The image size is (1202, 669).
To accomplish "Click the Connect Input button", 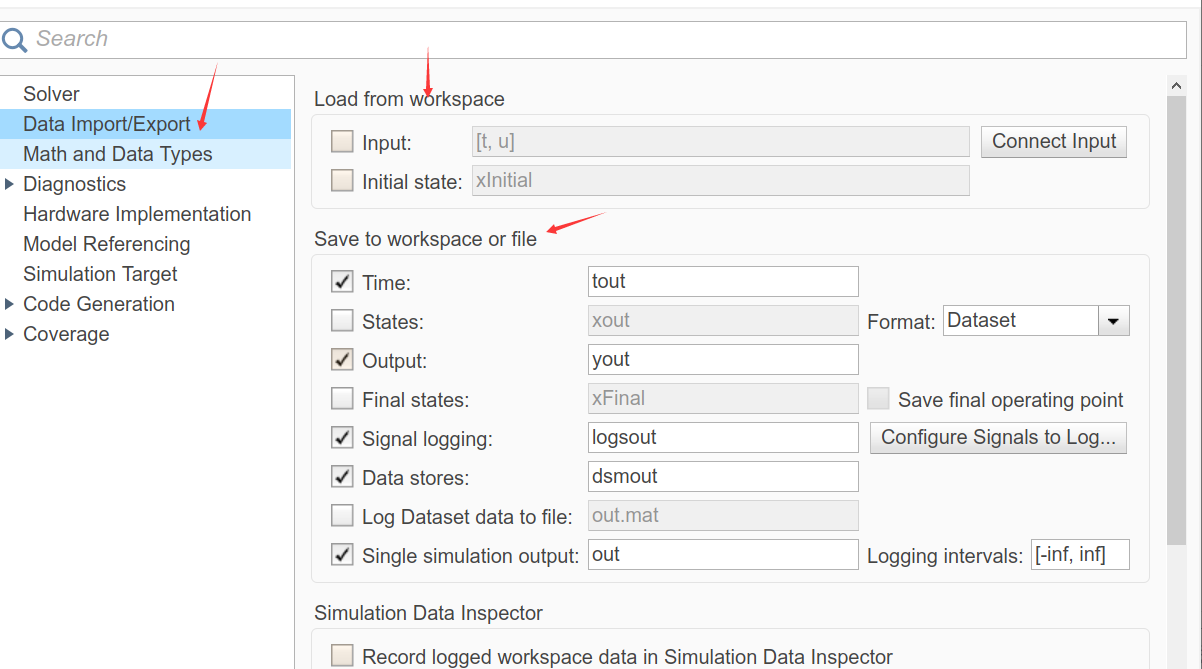I will (1053, 141).
